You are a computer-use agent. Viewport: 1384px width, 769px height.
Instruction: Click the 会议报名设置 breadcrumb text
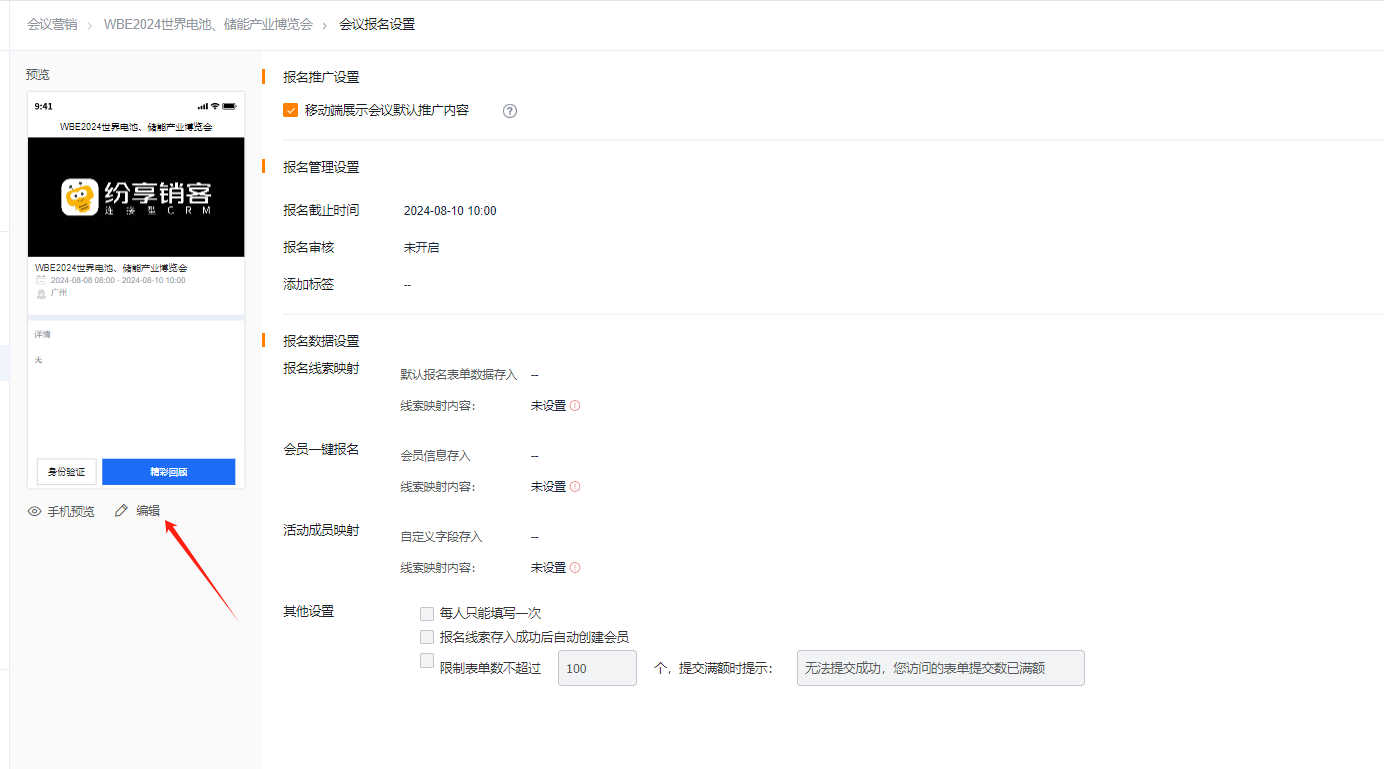(377, 24)
